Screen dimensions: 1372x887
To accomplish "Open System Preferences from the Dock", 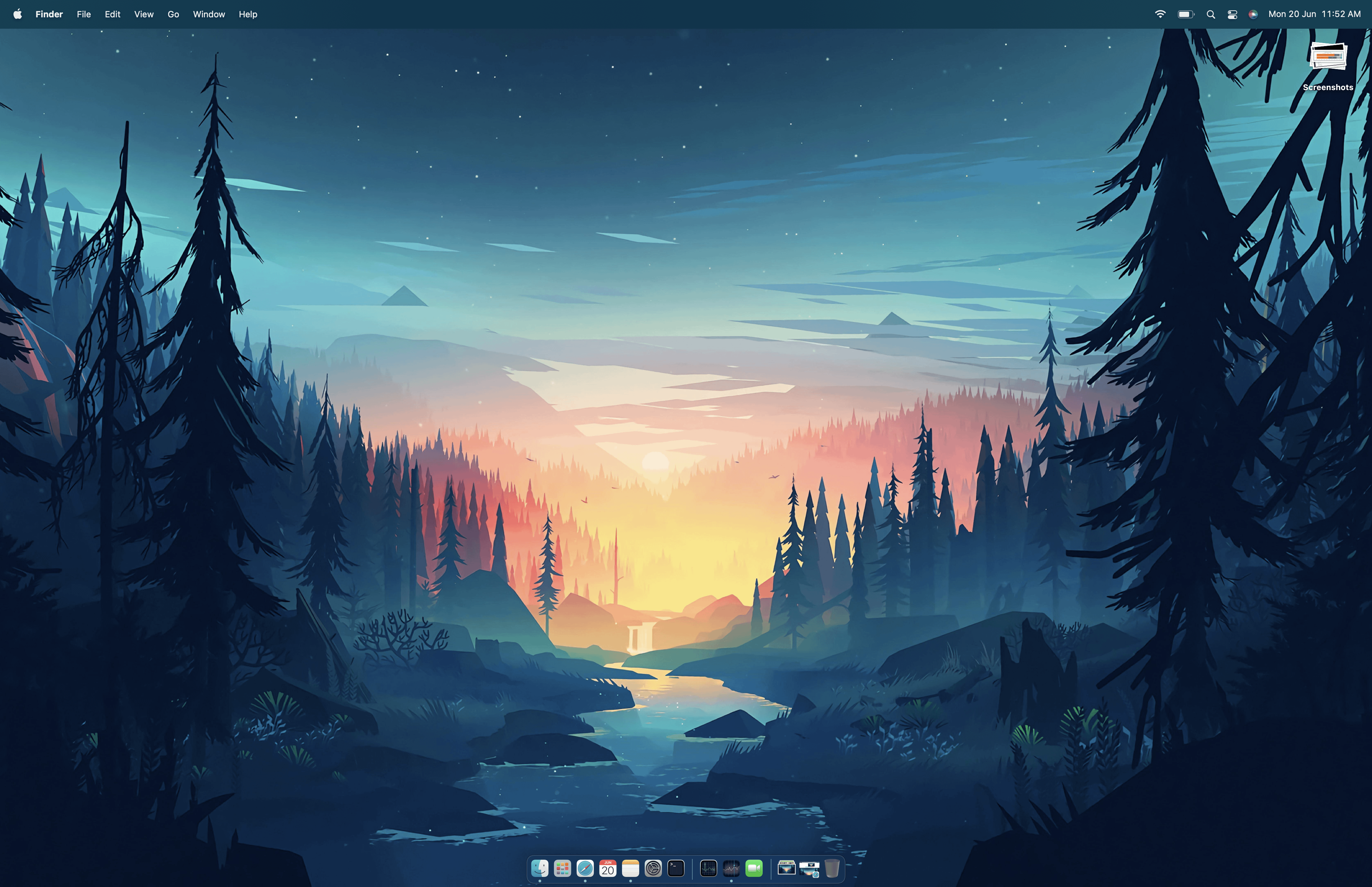I will pyautogui.click(x=654, y=869).
